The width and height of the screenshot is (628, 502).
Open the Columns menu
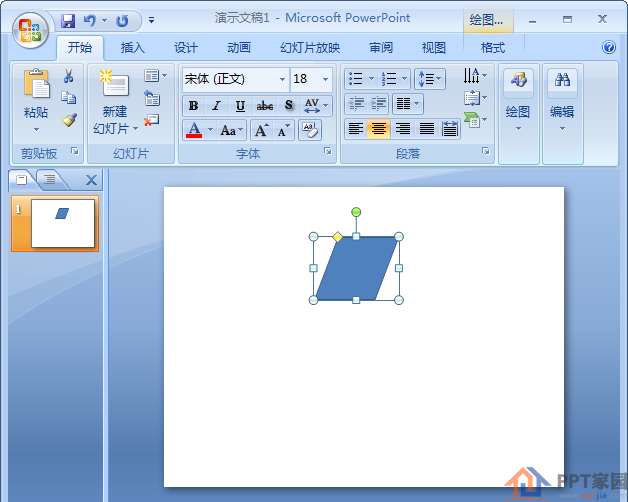point(407,104)
